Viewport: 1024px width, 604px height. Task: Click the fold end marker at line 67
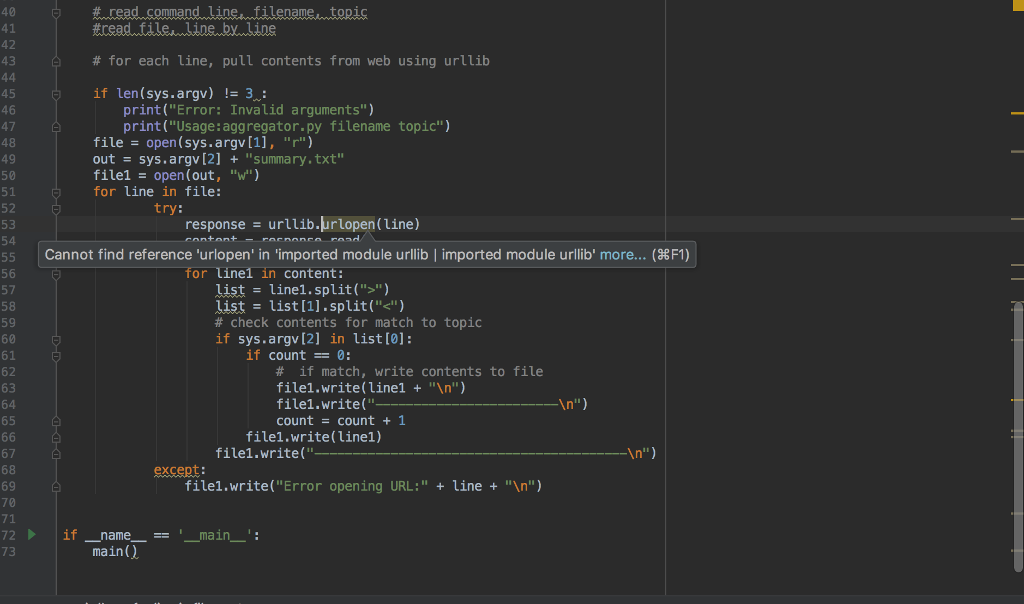tap(56, 454)
